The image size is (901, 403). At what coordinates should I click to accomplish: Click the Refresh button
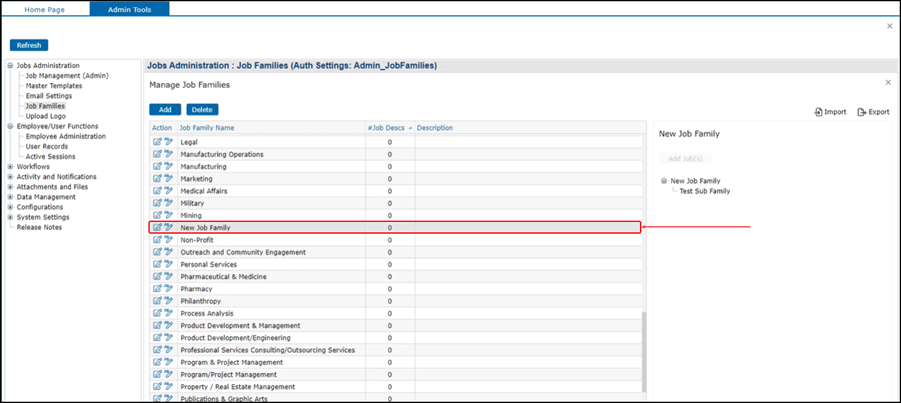pyautogui.click(x=29, y=45)
